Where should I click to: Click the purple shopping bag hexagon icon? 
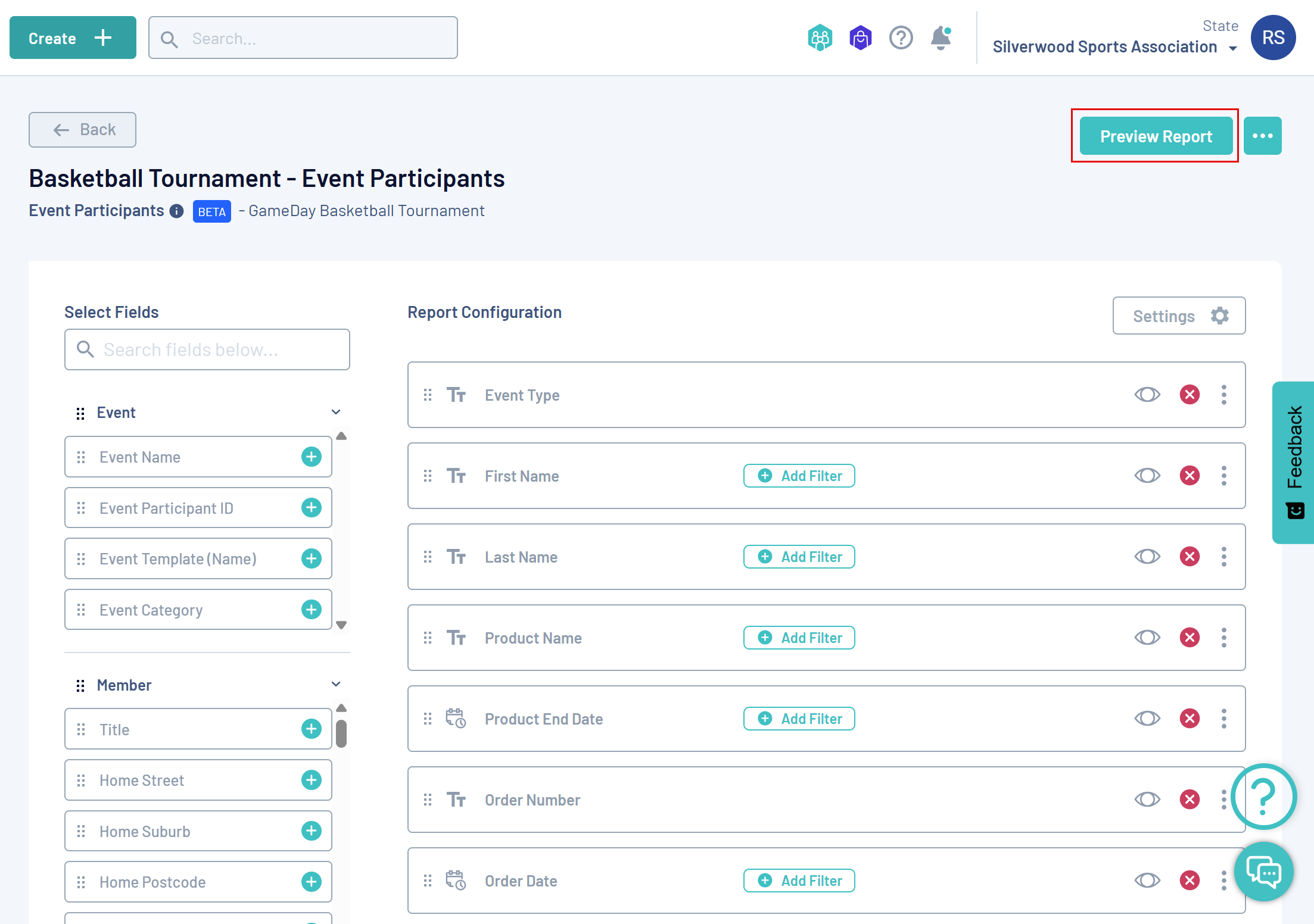(x=860, y=38)
